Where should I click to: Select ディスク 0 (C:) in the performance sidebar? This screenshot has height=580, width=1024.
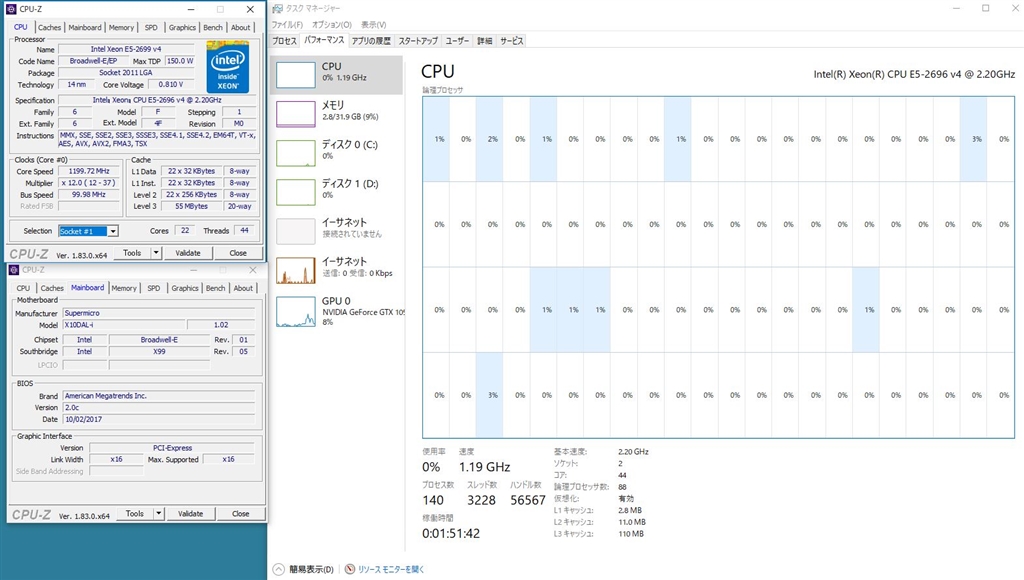[336, 153]
